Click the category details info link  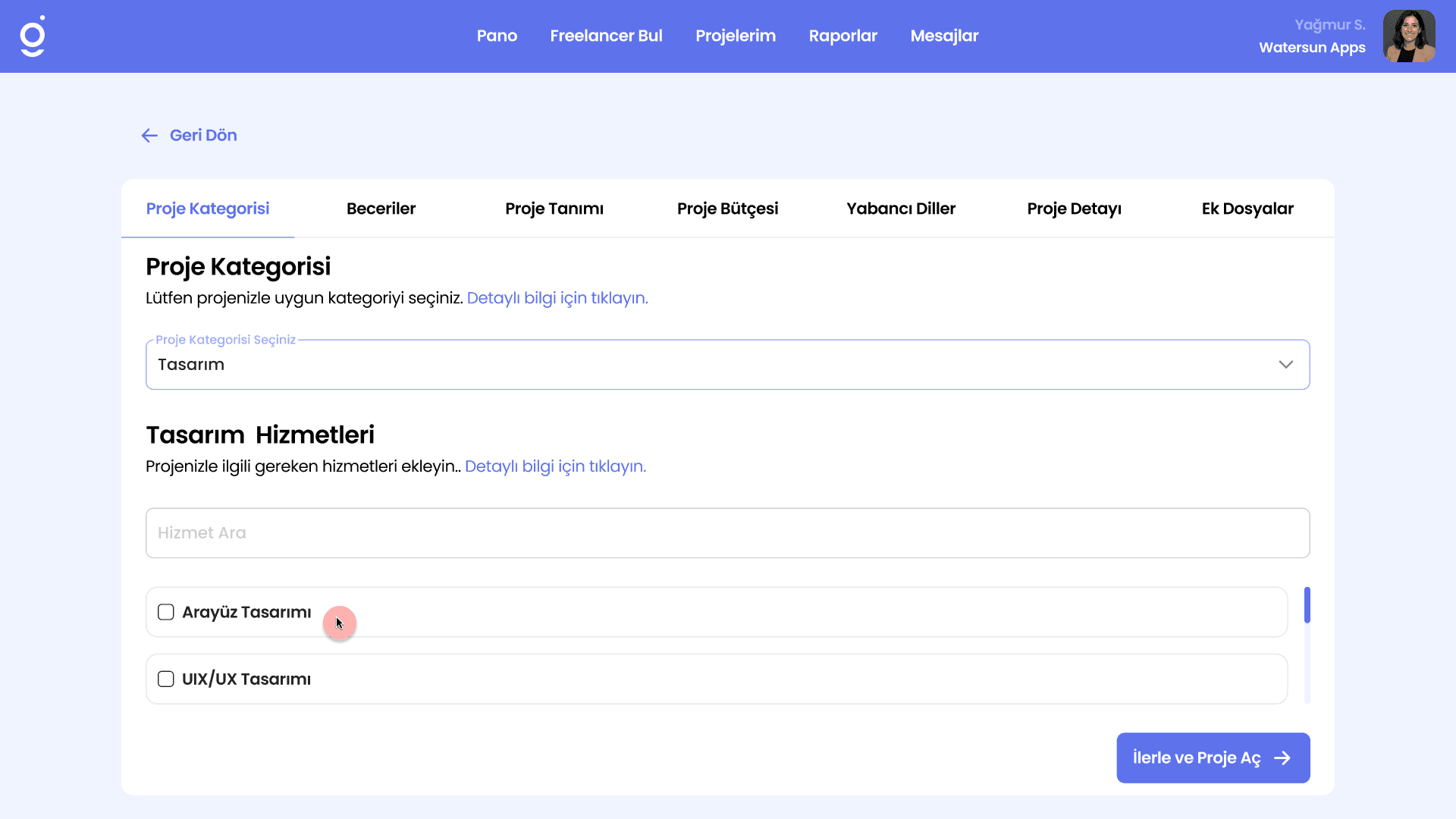(x=557, y=298)
